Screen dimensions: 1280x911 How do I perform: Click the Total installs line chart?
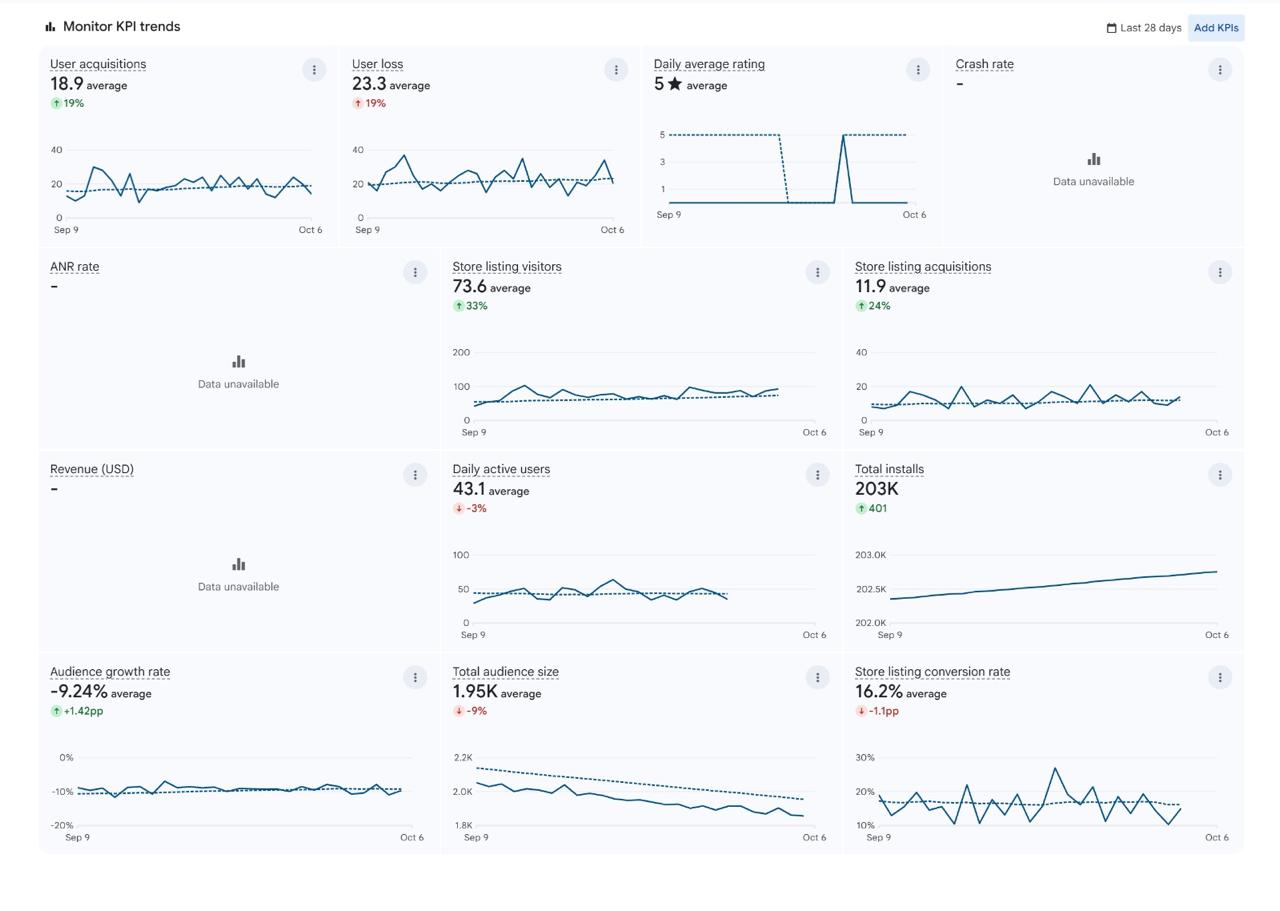[1052, 585]
